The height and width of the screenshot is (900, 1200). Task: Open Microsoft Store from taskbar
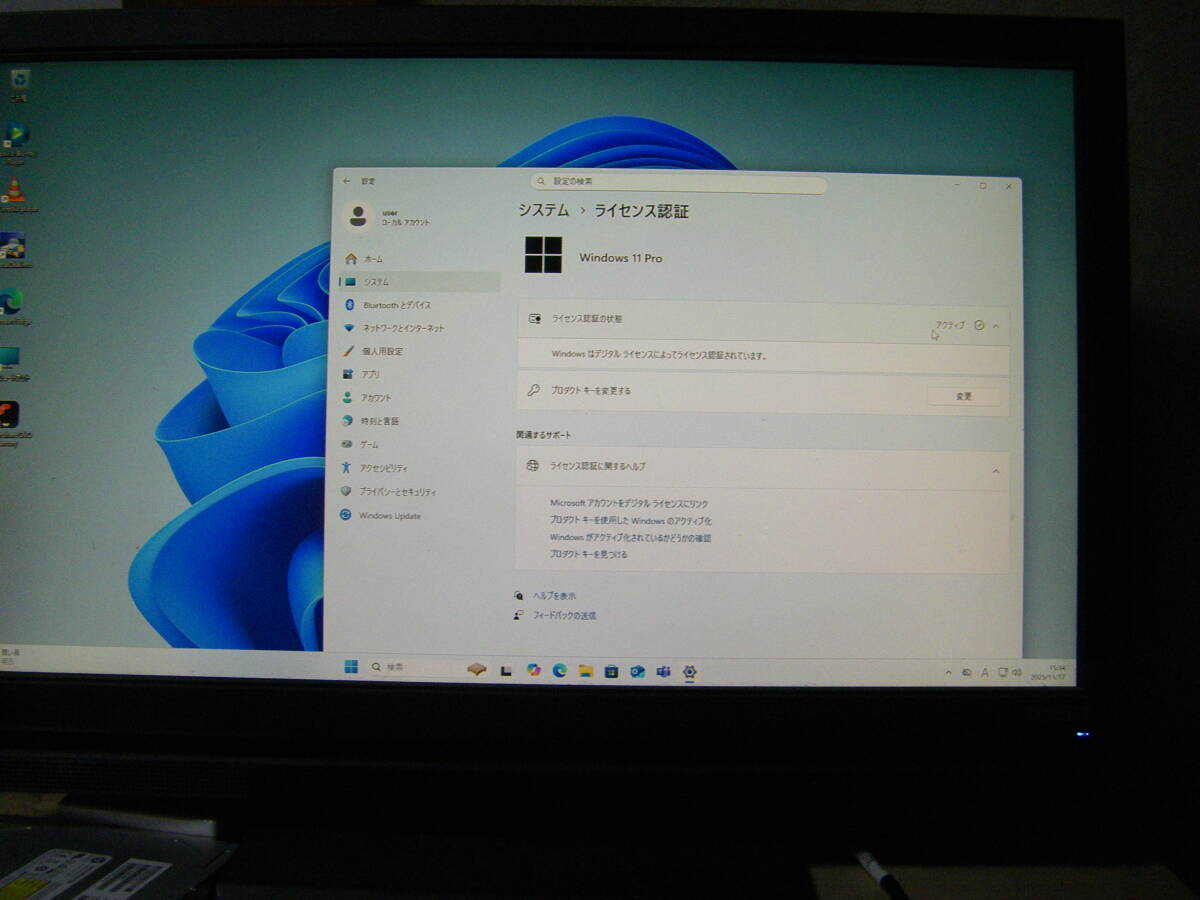pos(611,671)
